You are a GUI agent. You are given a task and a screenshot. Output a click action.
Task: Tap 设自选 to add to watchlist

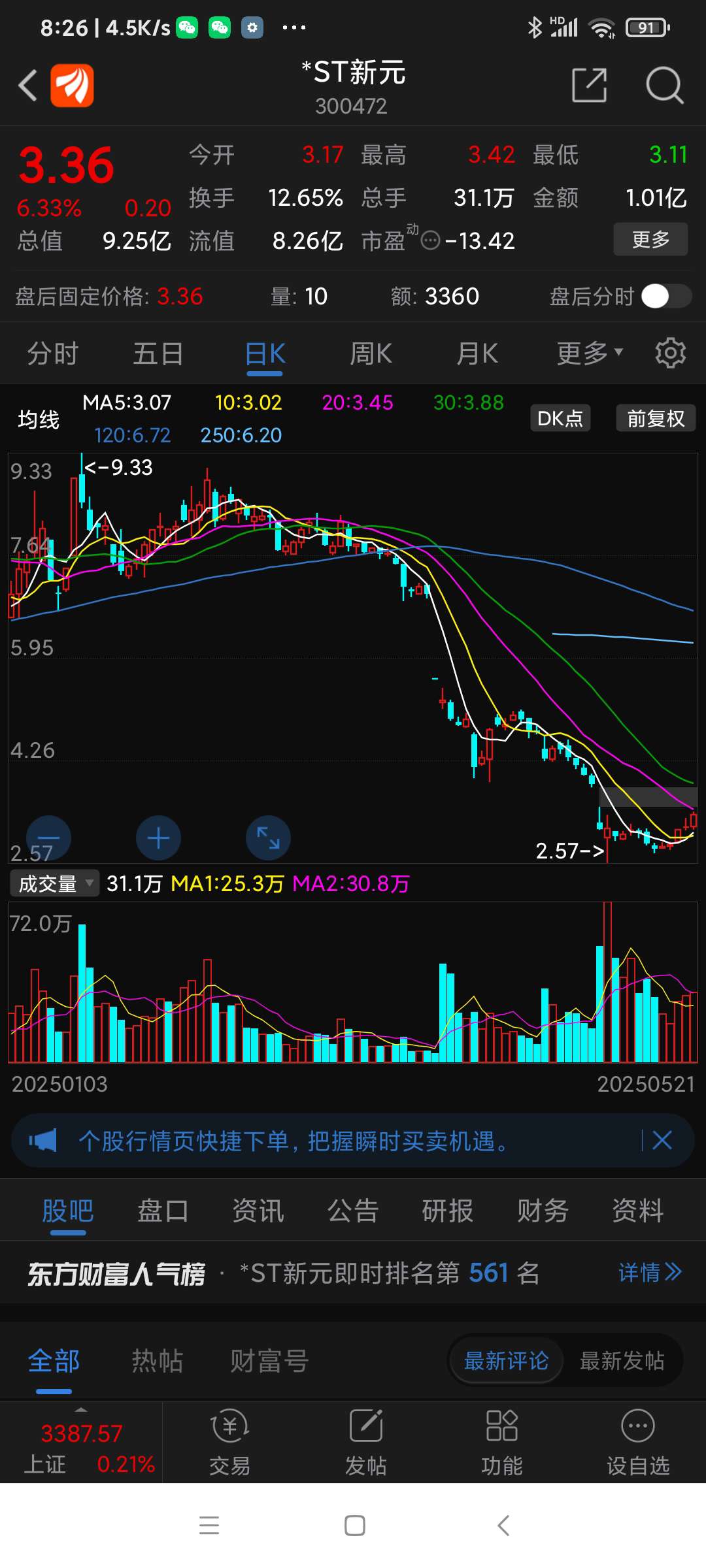point(638,1443)
